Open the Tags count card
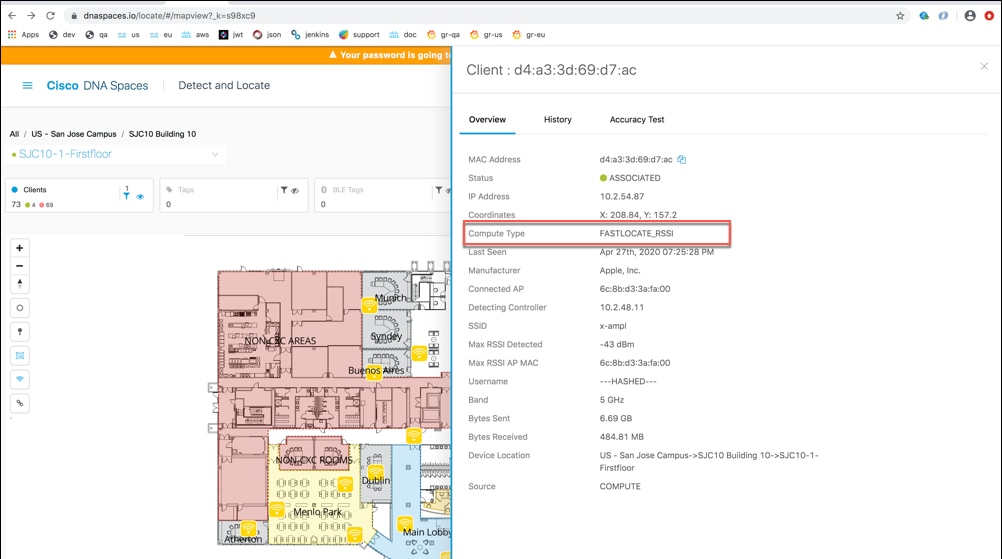 pos(233,195)
